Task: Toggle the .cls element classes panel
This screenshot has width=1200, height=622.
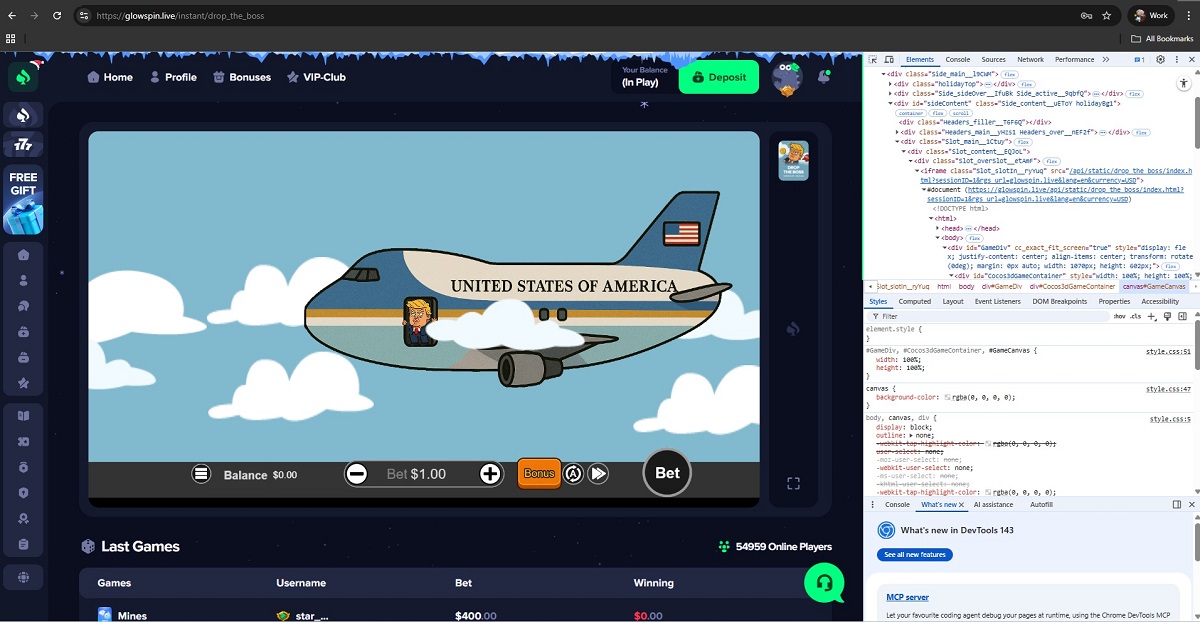Action: (x=1135, y=316)
